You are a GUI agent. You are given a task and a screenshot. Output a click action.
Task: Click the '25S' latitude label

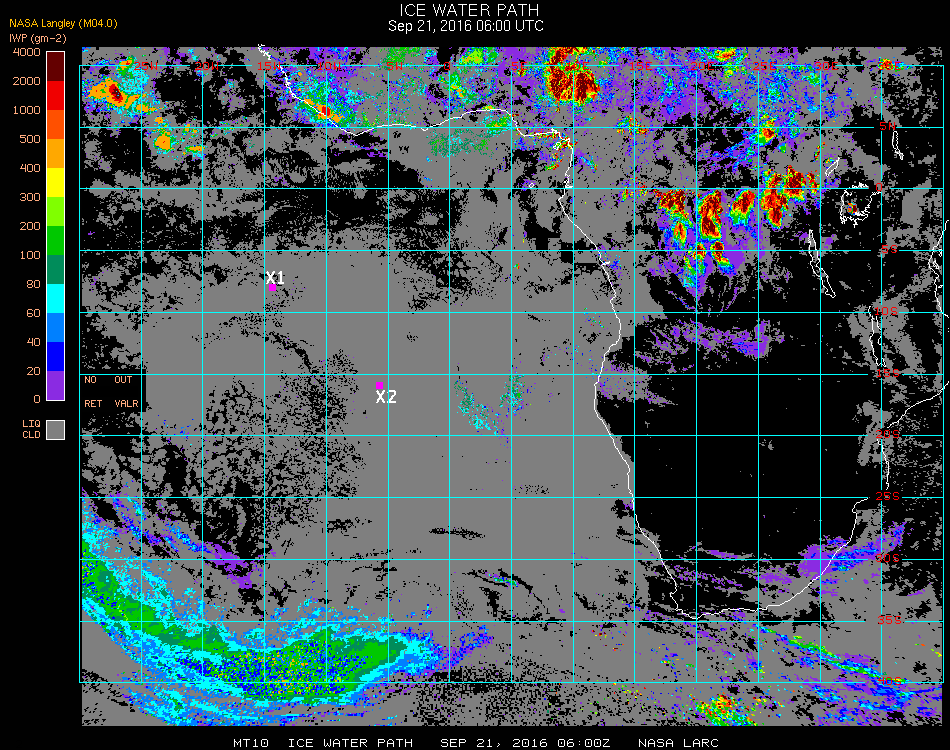tap(888, 497)
